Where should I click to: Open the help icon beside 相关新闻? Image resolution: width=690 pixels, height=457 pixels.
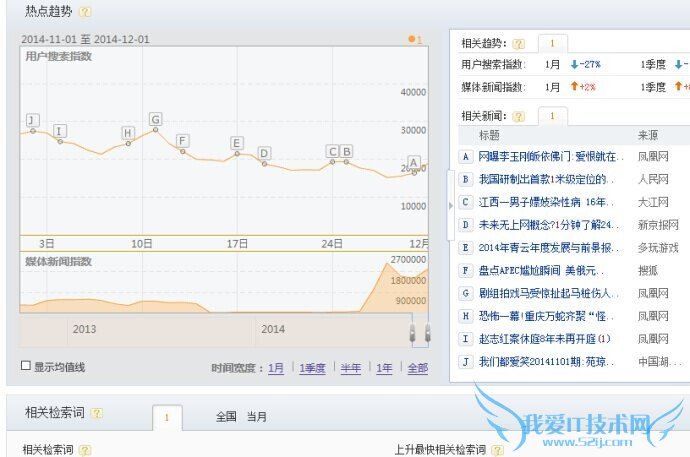coord(519,117)
